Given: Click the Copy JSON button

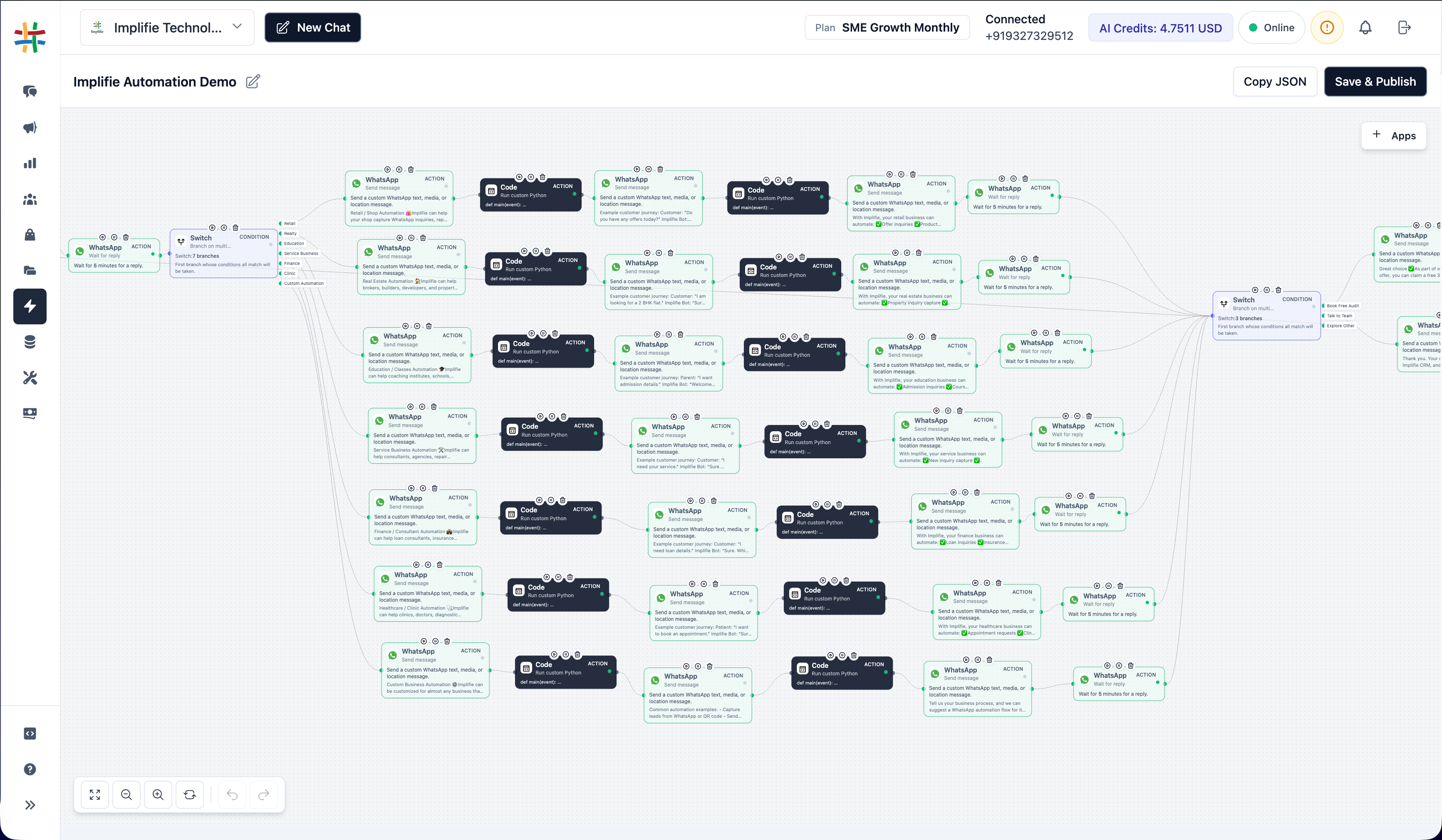Looking at the screenshot, I should [1275, 82].
